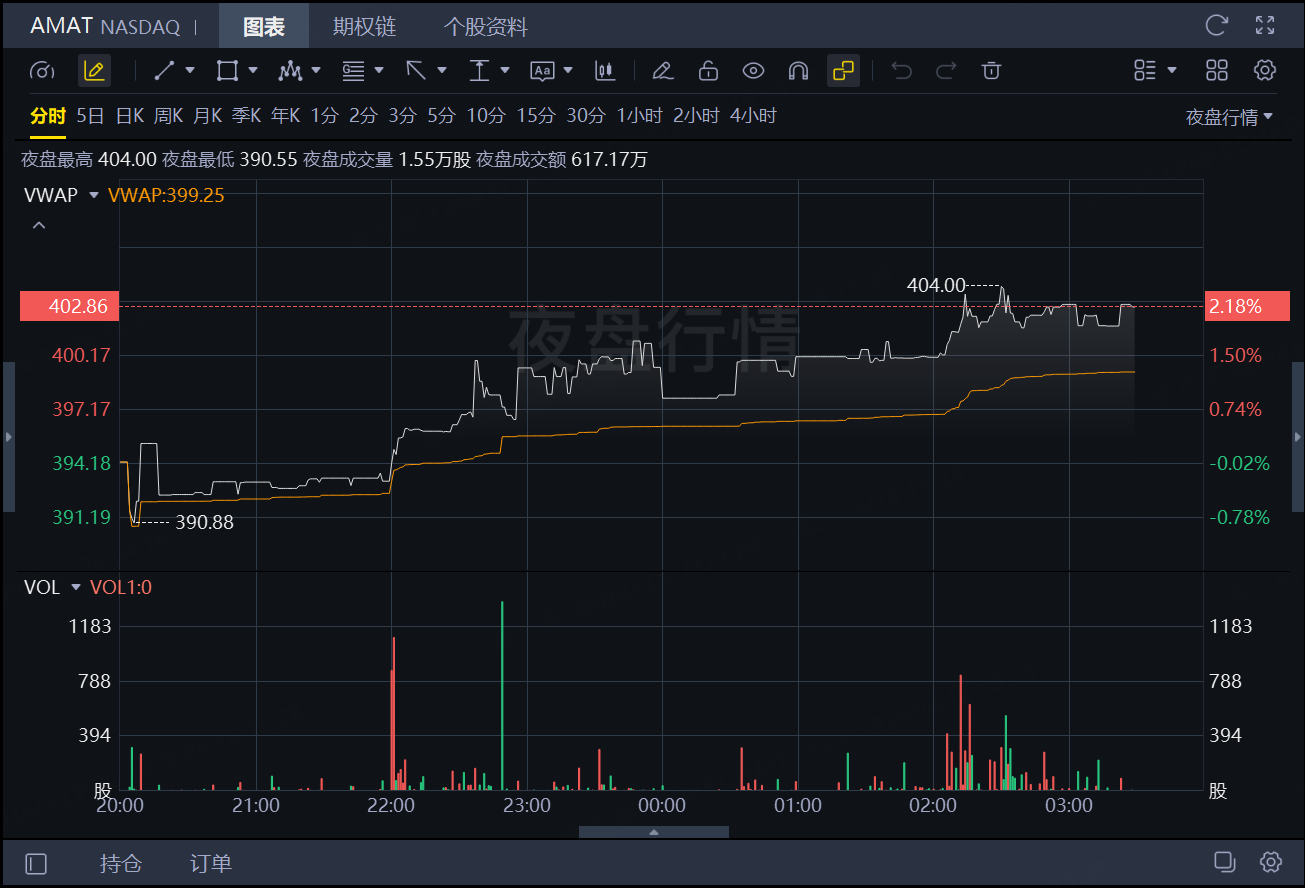Open the 持仓 positions tab
Screen dimensions: 1305x888
(121, 864)
